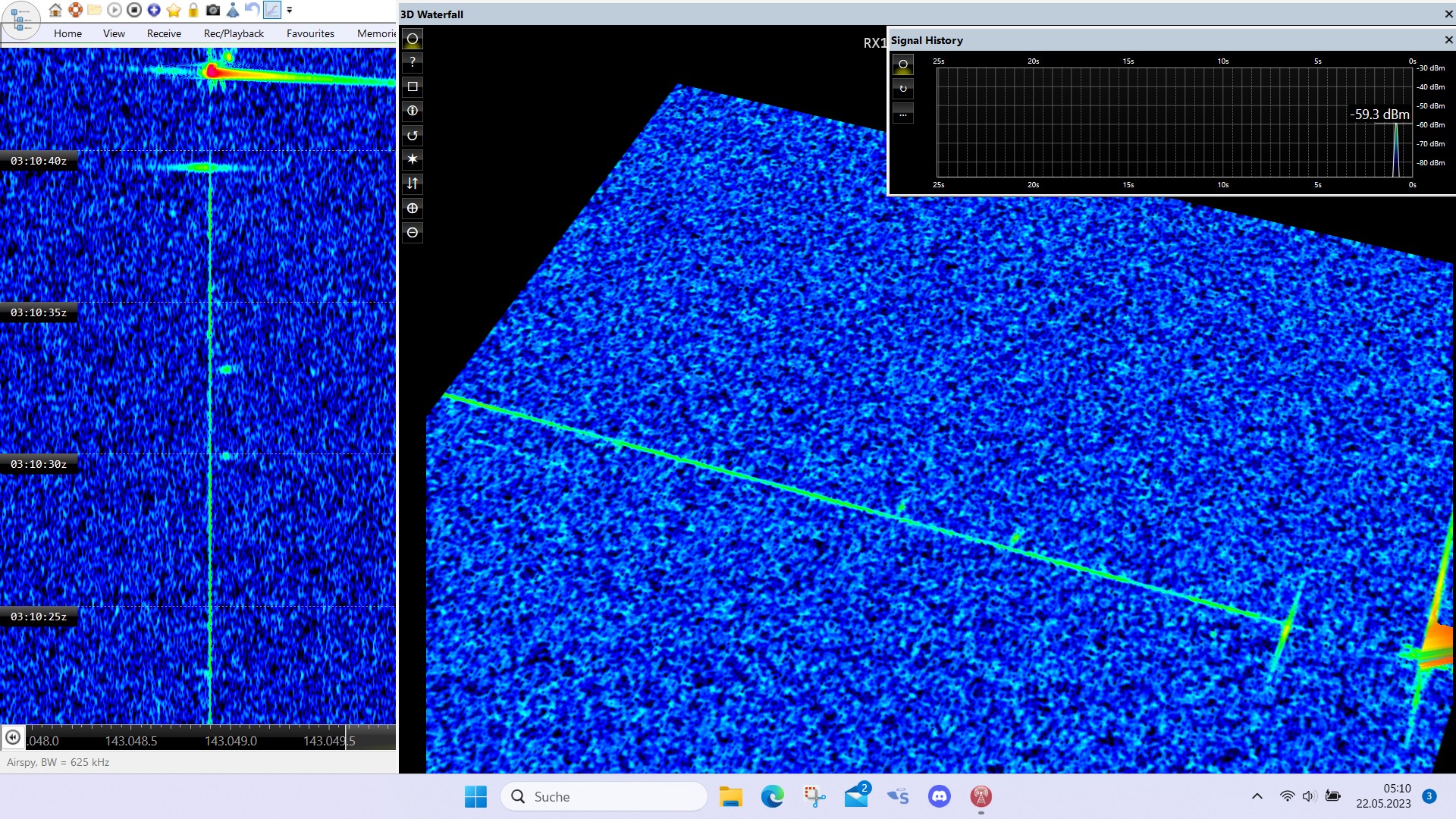1456x819 pixels.
Task: Open the Receive ribbon tab
Action: click(164, 33)
